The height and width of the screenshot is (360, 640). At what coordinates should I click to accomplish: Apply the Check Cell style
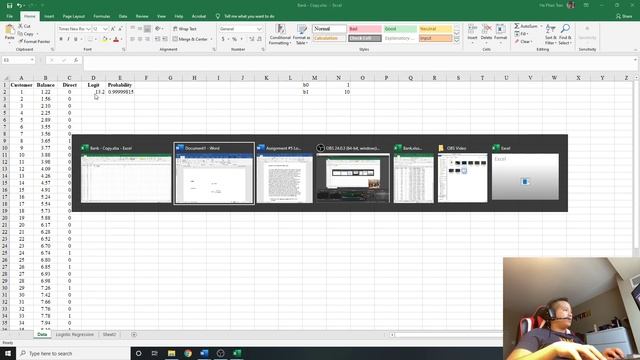coord(364,38)
